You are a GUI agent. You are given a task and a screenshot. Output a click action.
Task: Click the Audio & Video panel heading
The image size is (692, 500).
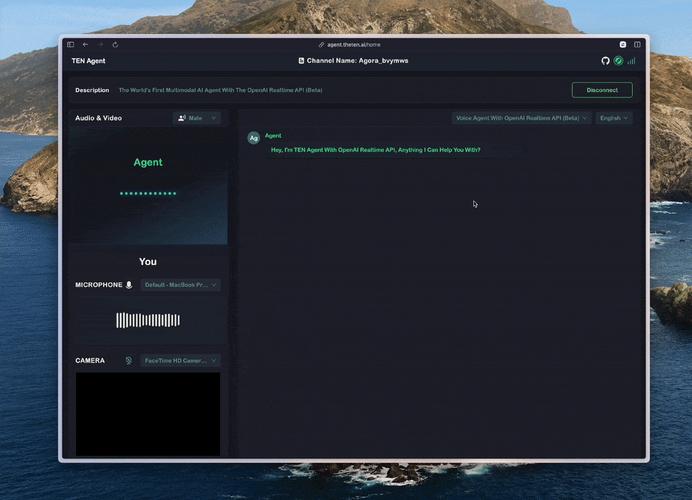click(98, 118)
